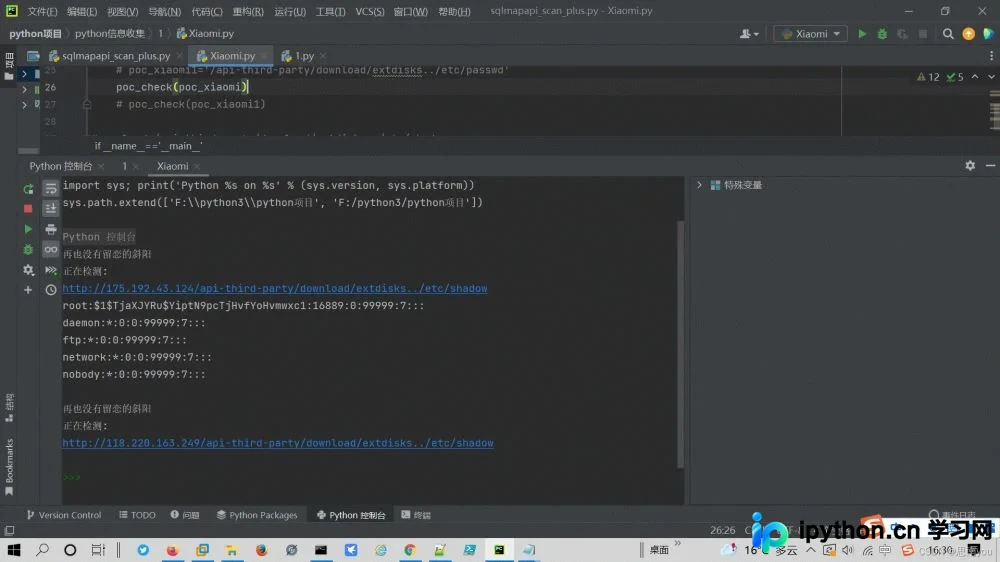Viewport: 1000px width, 562px height.
Task: Select the Xiaomi.py editor tab
Action: coord(232,56)
